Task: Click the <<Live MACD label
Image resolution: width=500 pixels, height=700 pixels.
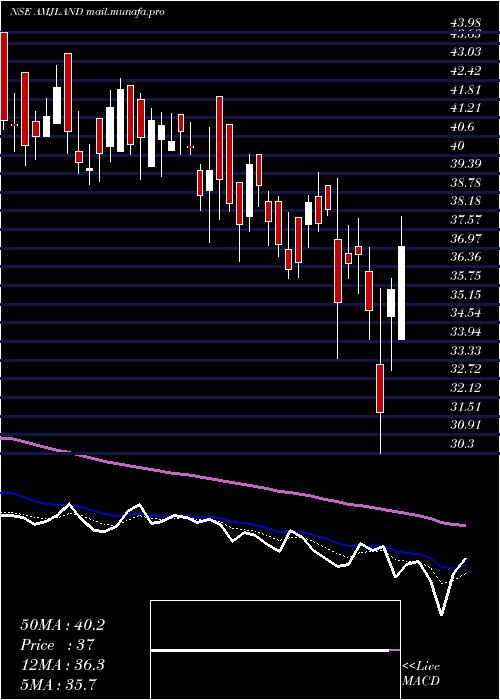Action: (421, 674)
